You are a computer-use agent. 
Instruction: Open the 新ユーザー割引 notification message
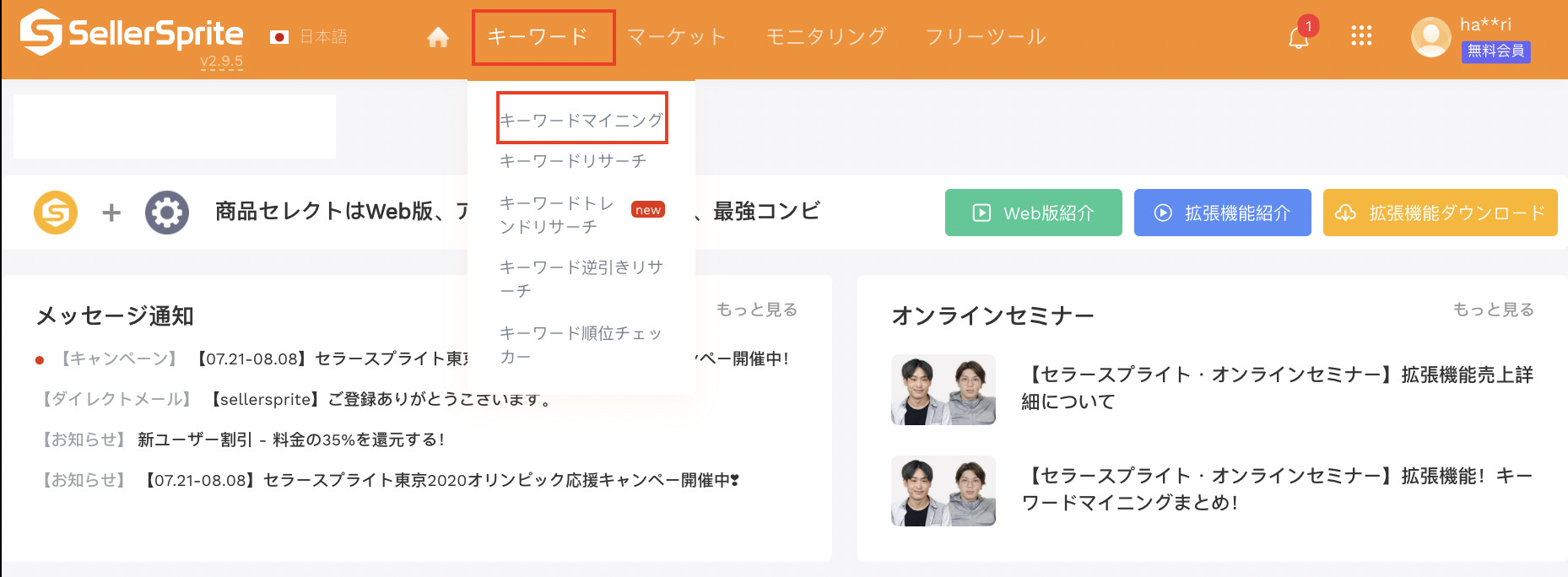[x=290, y=439]
